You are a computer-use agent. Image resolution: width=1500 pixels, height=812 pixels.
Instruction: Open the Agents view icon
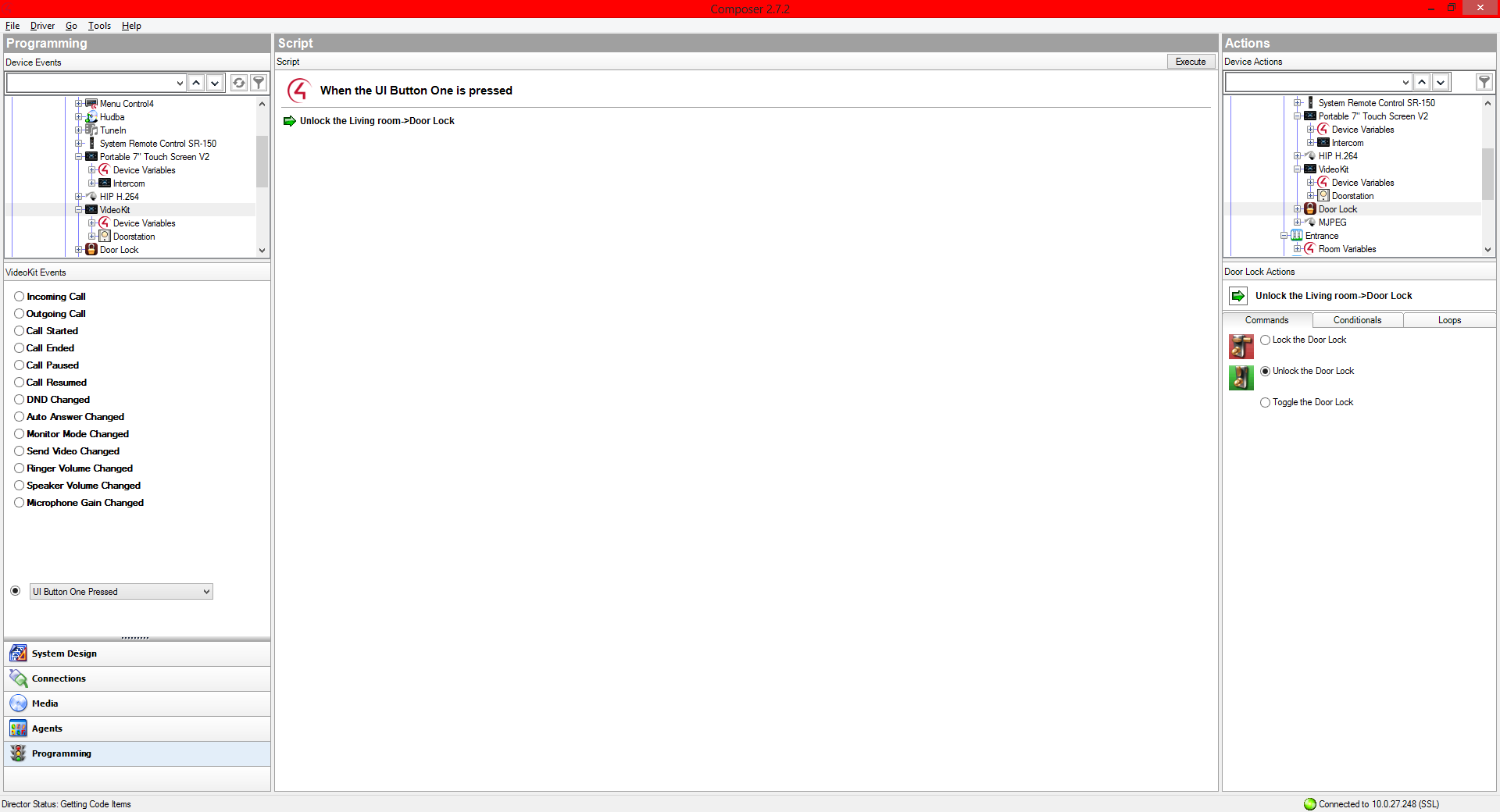(18, 728)
